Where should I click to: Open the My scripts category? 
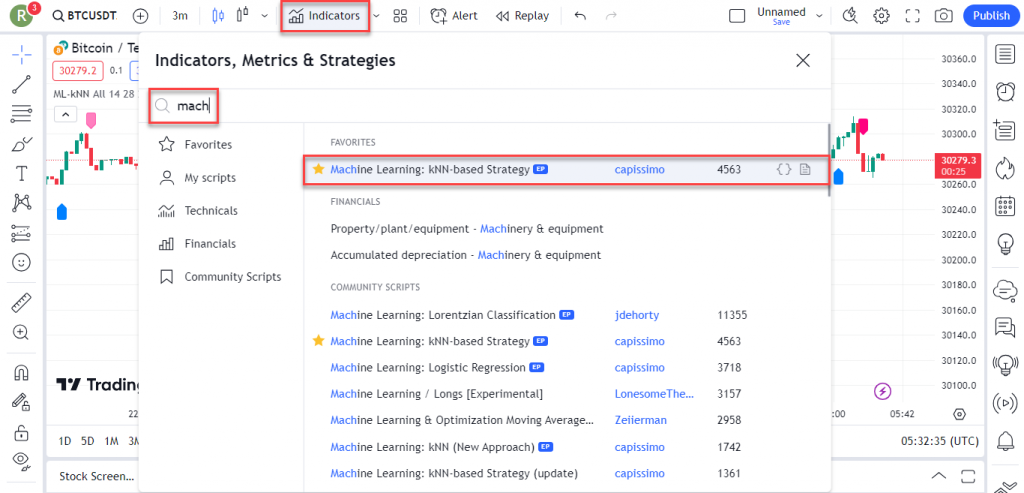point(197,178)
